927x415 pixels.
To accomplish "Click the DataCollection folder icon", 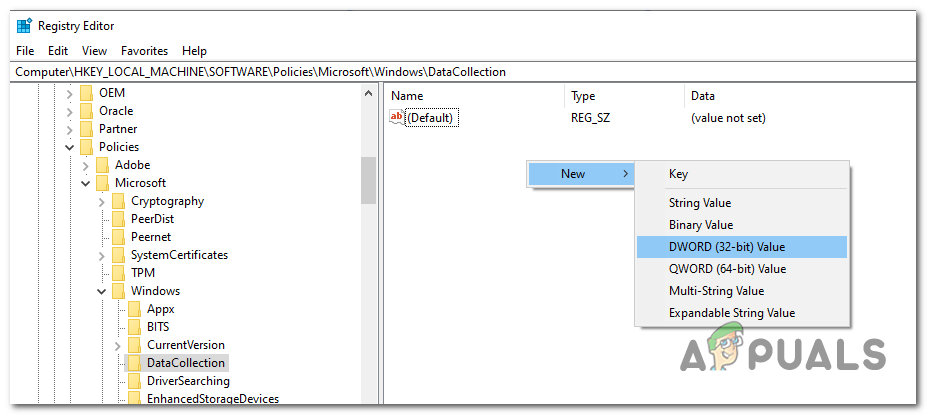I will point(135,363).
